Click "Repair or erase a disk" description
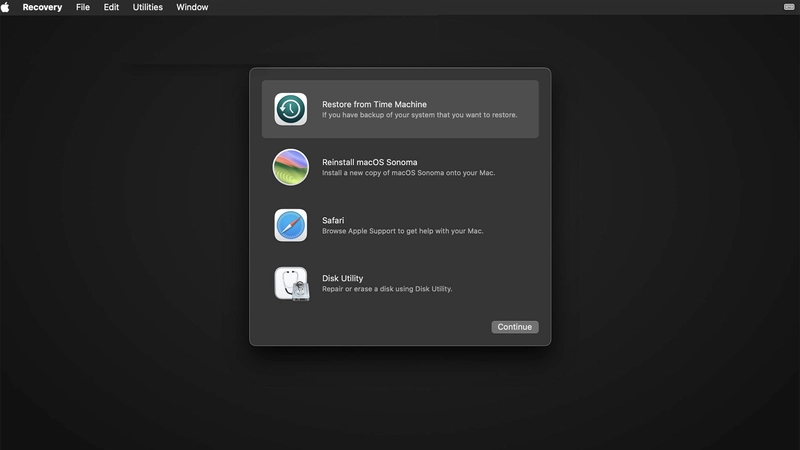800x450 pixels. [387, 289]
